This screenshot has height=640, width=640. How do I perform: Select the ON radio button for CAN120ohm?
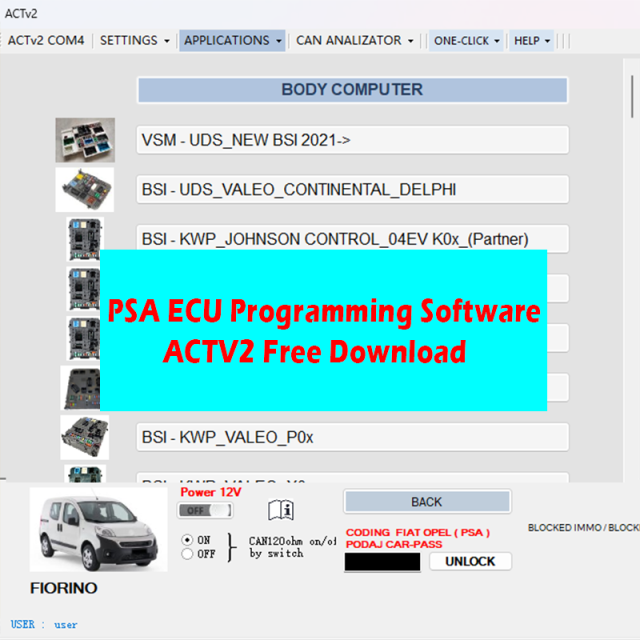pos(187,539)
